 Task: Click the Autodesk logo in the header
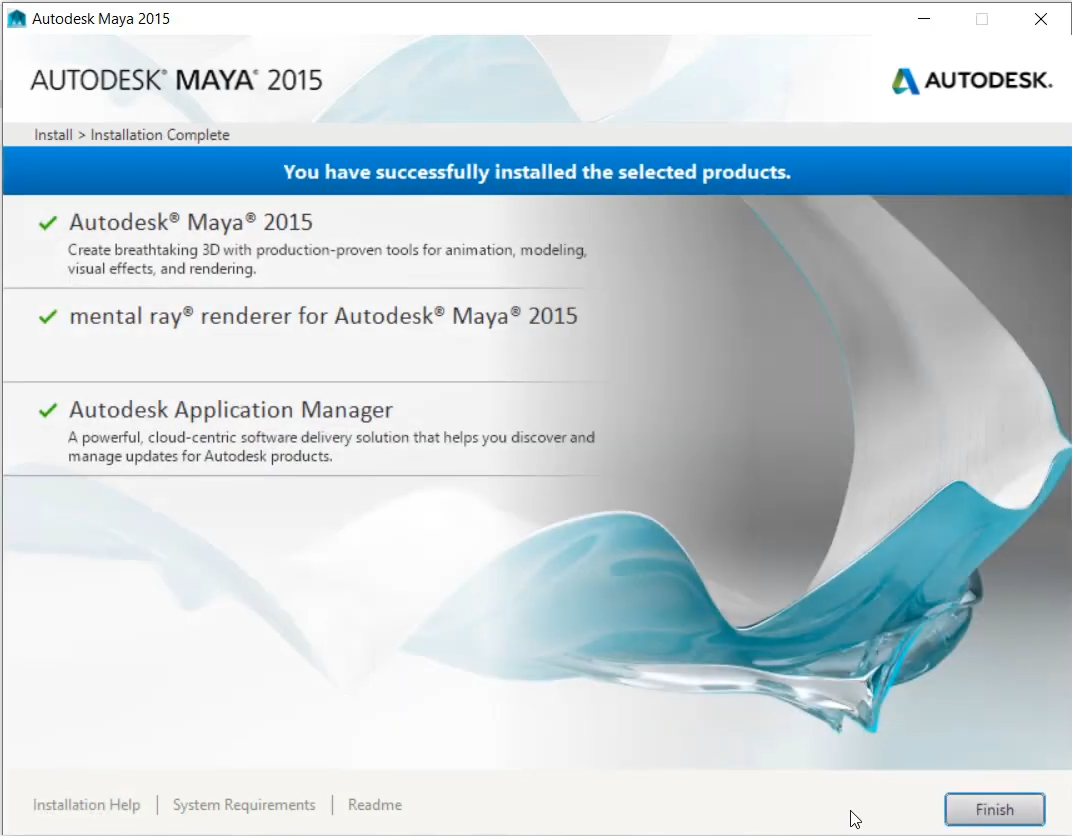(972, 81)
